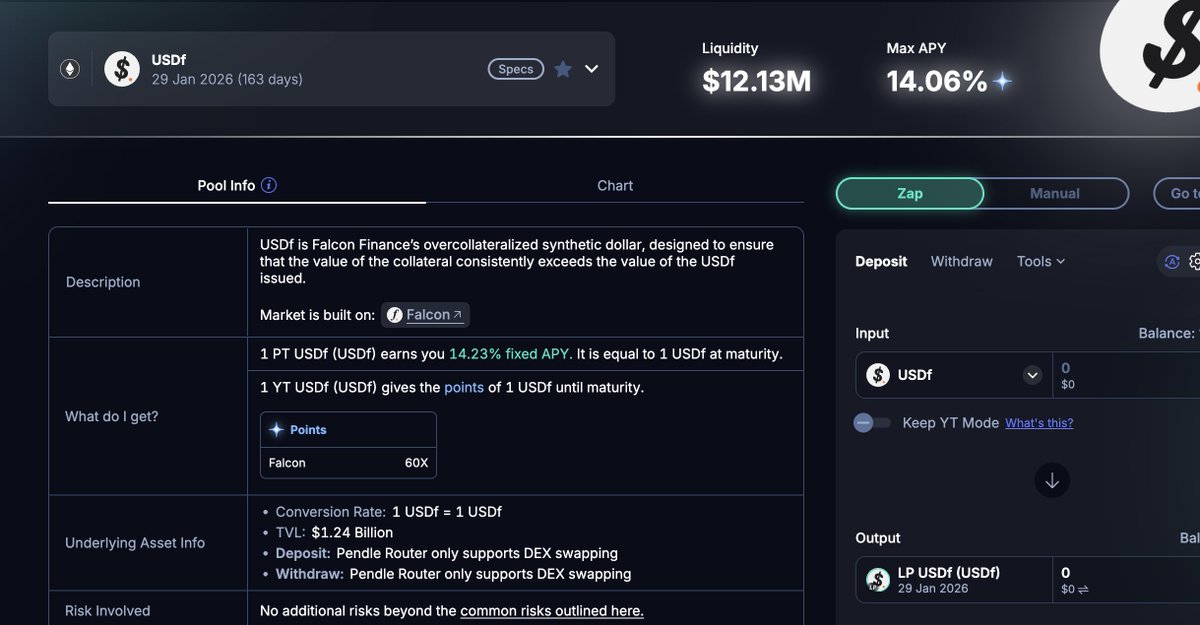1200x625 pixels.
Task: Open the Withdraw tab
Action: (x=962, y=261)
